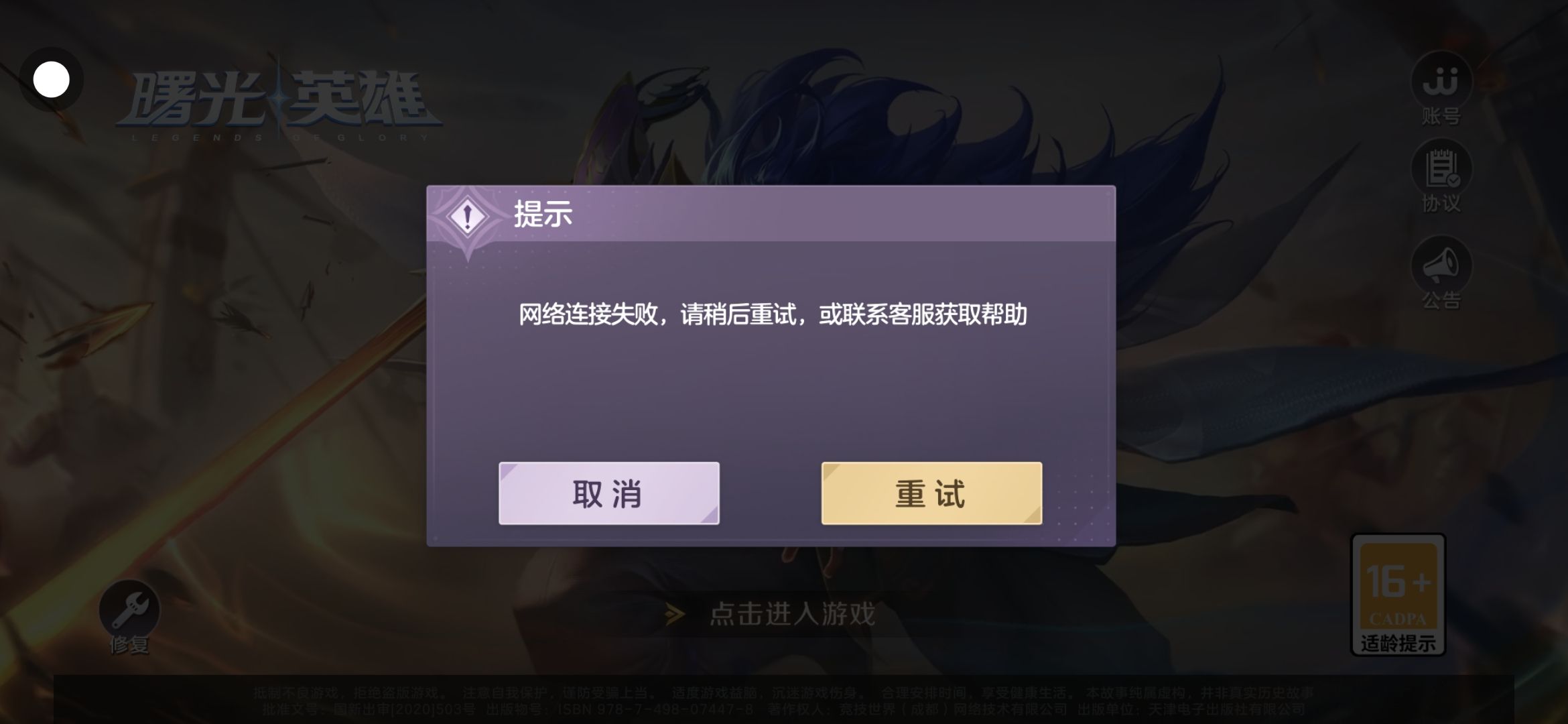
Task: Open the 公告 megaphone announcement icon
Action: click(1441, 265)
